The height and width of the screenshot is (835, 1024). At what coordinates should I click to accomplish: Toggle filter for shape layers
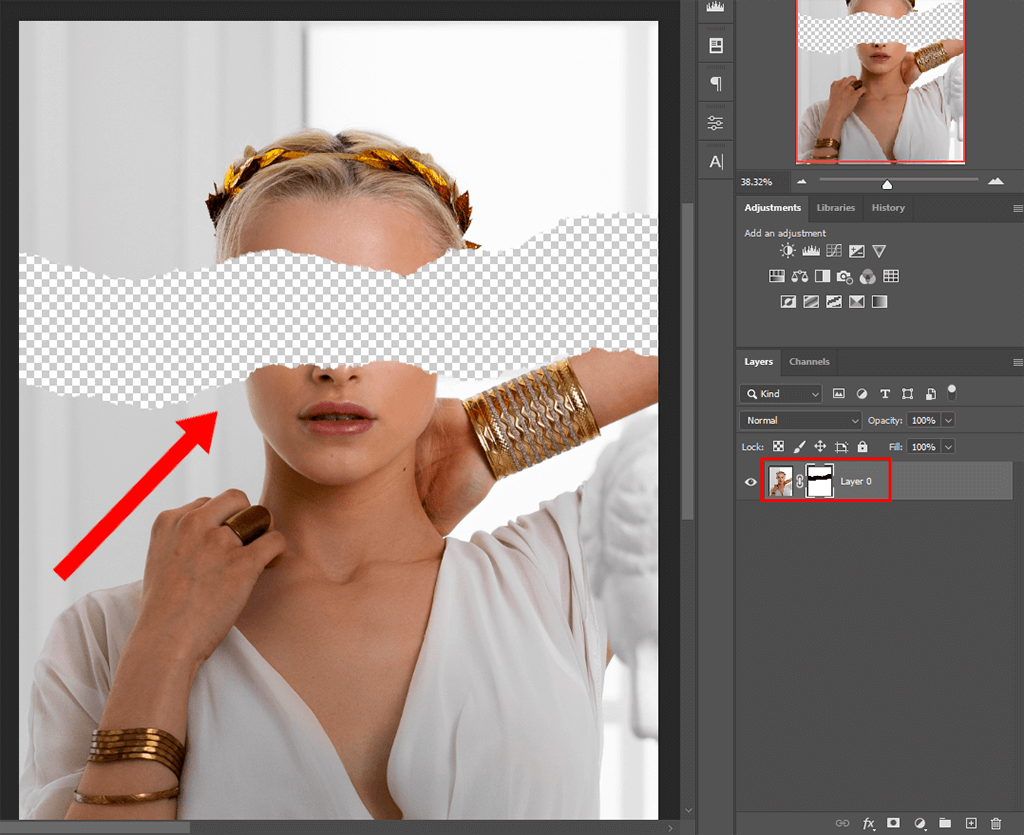pyautogui.click(x=908, y=394)
